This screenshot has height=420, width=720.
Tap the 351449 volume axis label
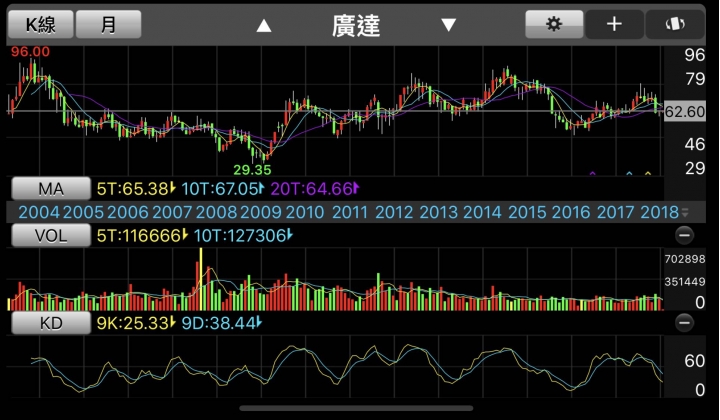coord(685,281)
